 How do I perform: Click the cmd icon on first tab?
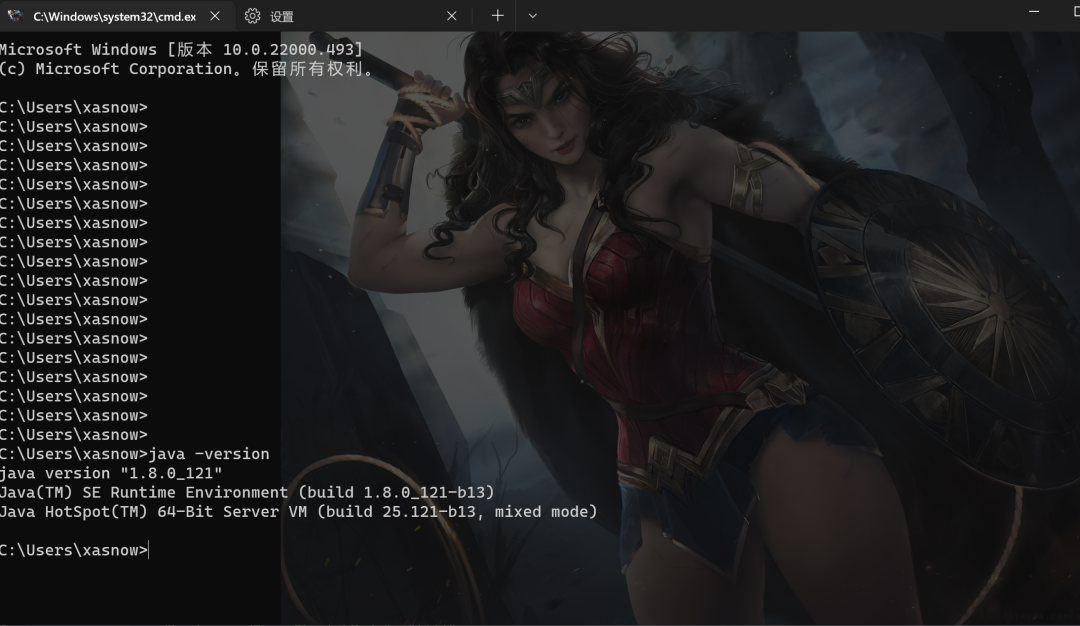pos(15,16)
